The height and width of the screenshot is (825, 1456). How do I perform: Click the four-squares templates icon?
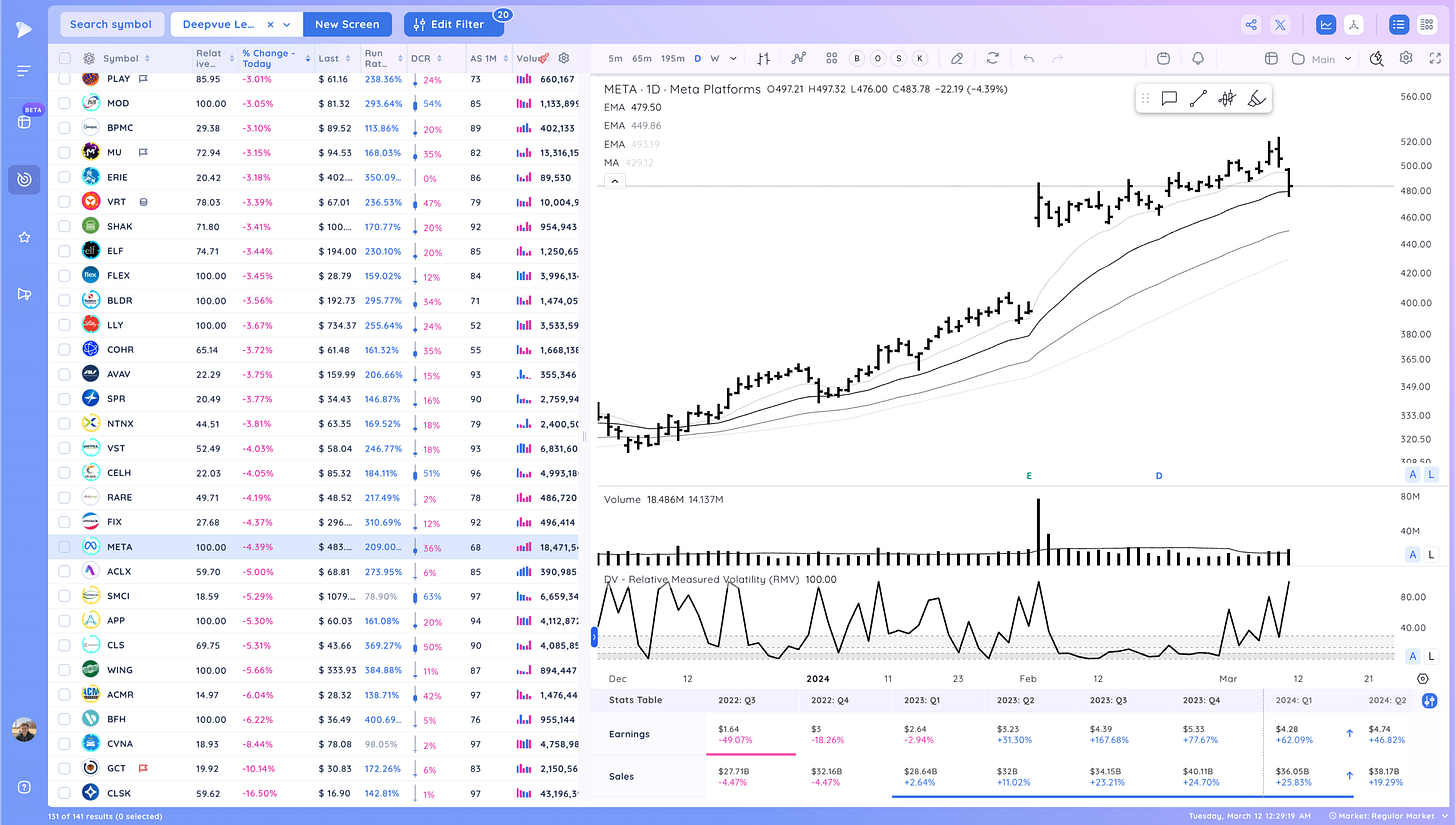(x=832, y=59)
